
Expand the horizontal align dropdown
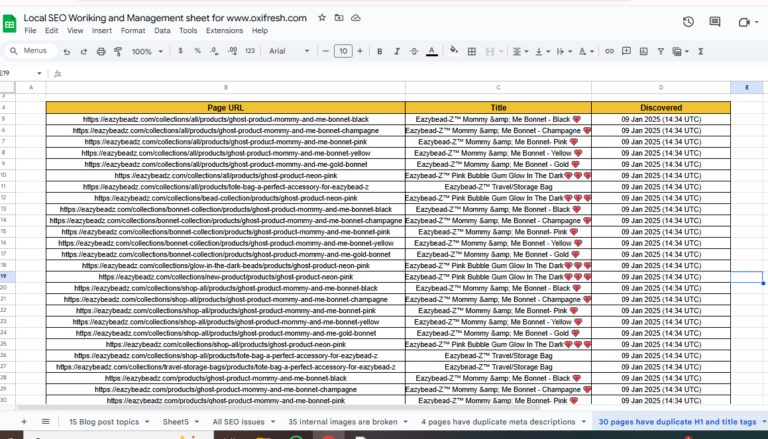click(527, 51)
